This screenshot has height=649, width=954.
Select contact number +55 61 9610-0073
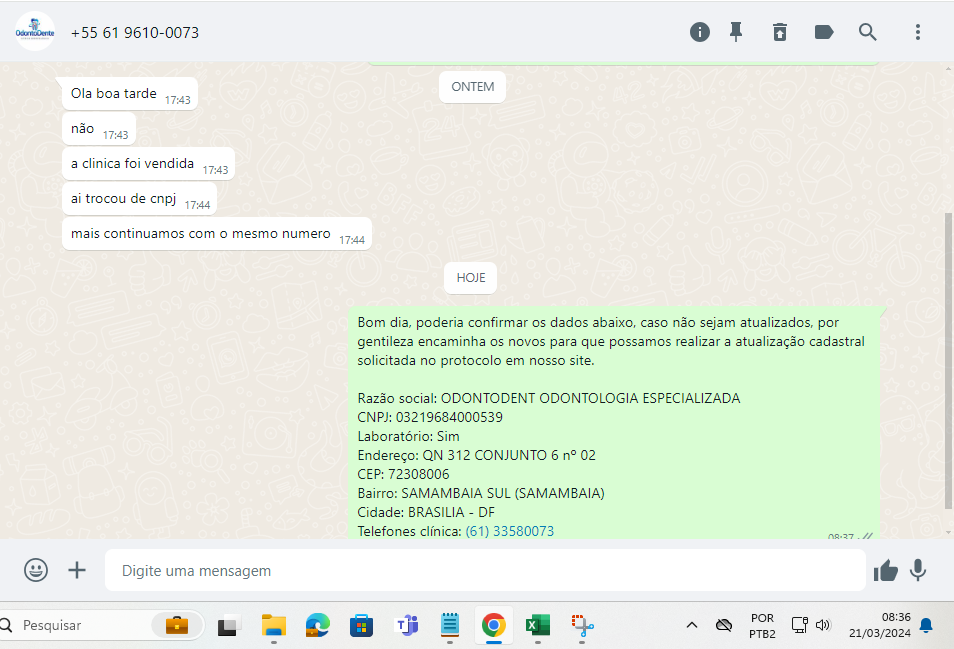click(134, 33)
